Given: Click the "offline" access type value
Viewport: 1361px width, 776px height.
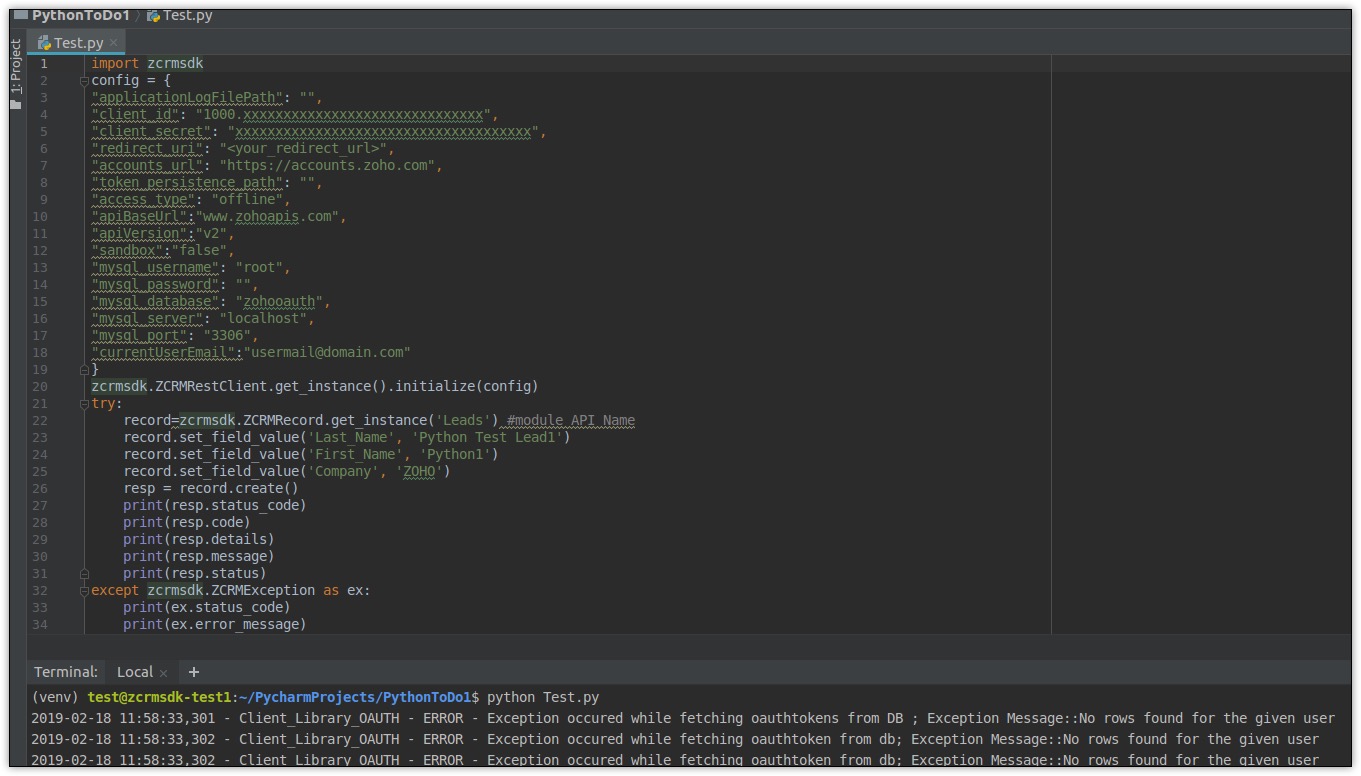Looking at the screenshot, I should pyautogui.click(x=247, y=199).
